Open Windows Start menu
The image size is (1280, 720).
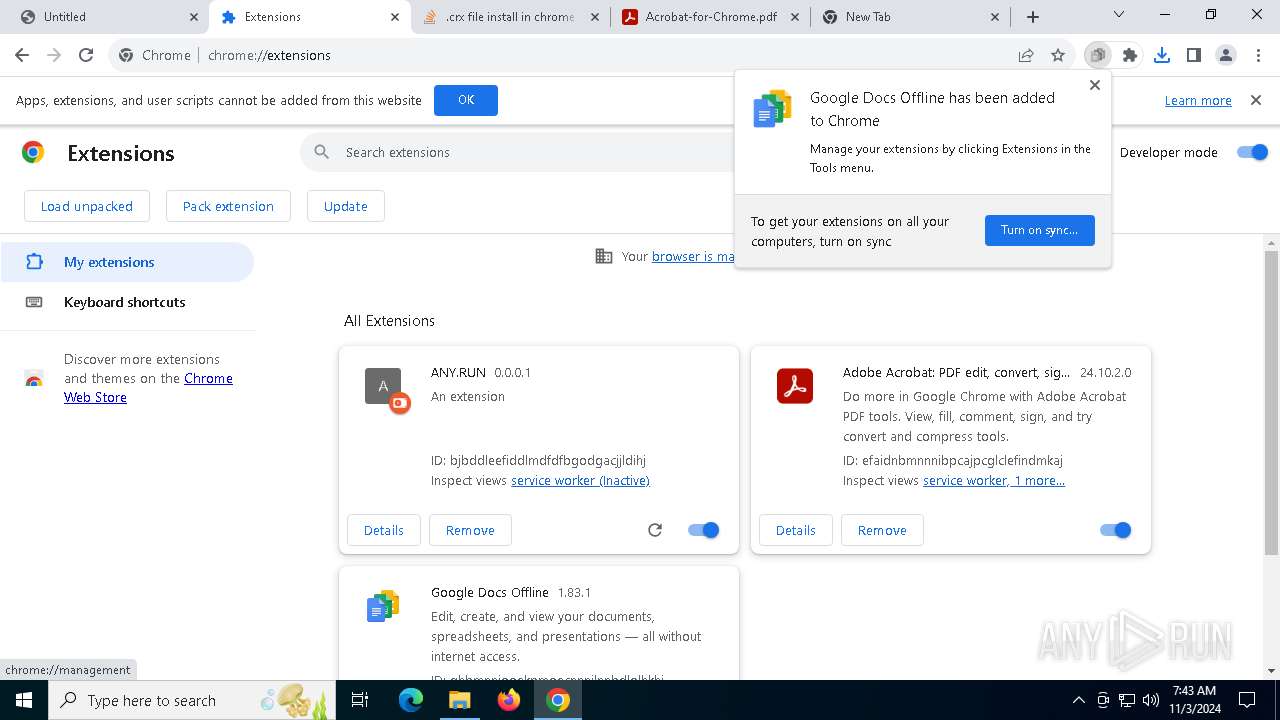pyautogui.click(x=23, y=700)
